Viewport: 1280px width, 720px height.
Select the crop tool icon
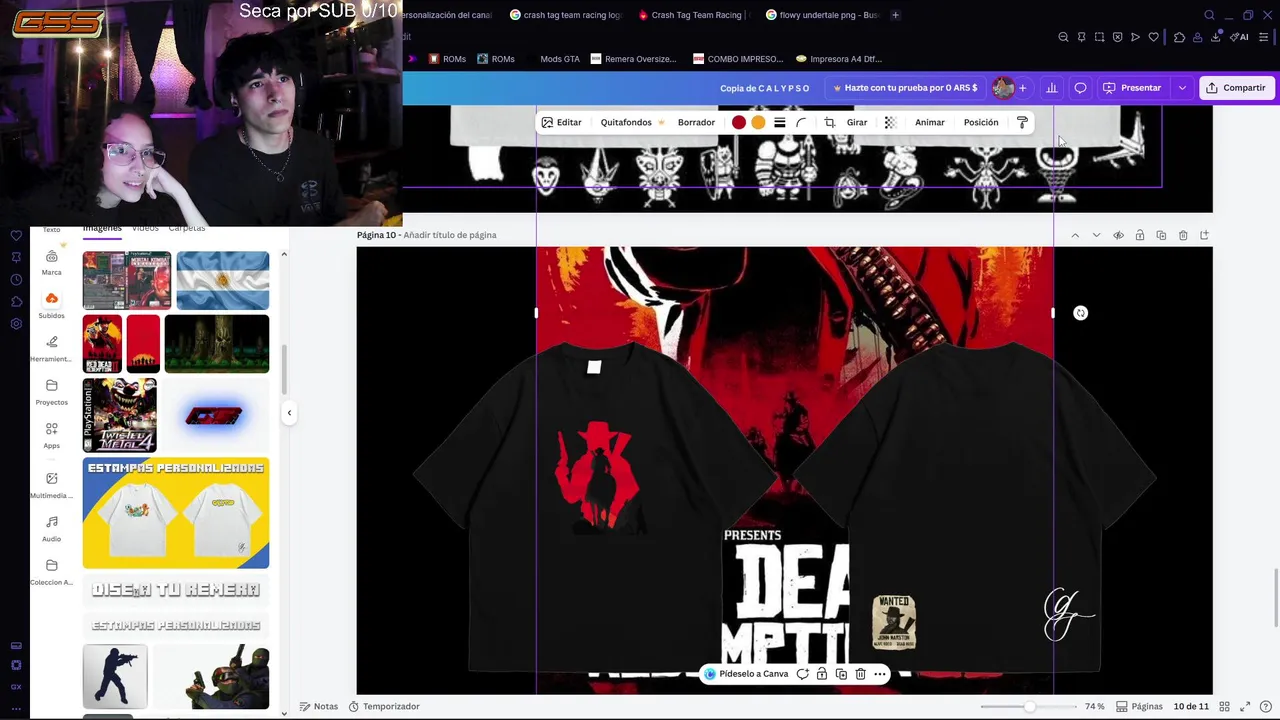pos(829,122)
